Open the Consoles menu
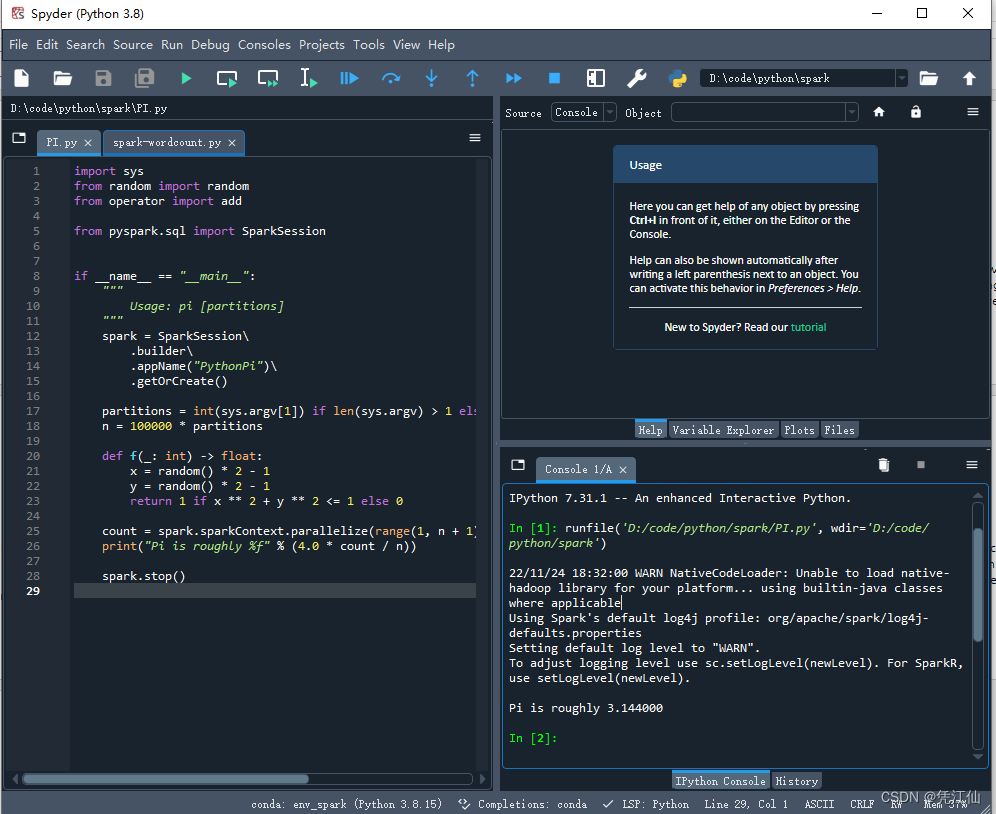996x814 pixels. (264, 44)
